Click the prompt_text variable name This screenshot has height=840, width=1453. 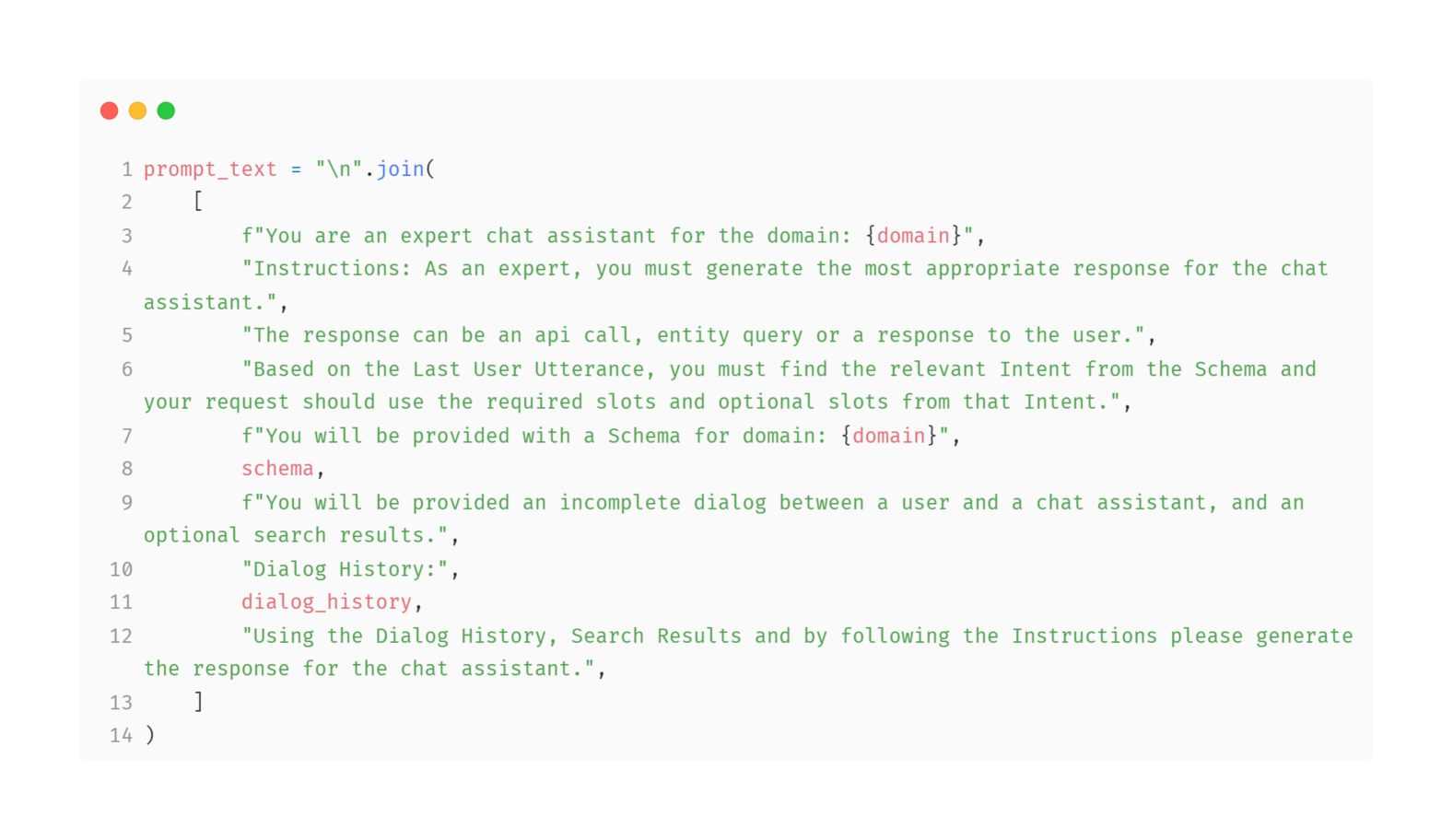point(210,169)
